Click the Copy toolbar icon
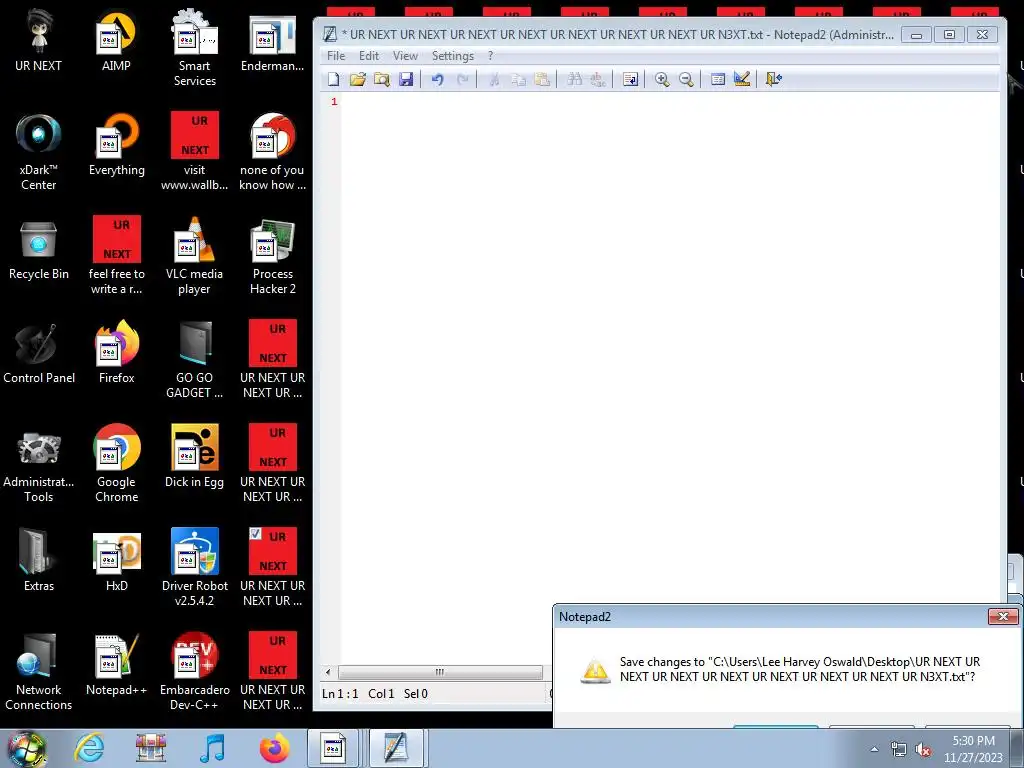This screenshot has width=1024, height=768. (x=519, y=80)
